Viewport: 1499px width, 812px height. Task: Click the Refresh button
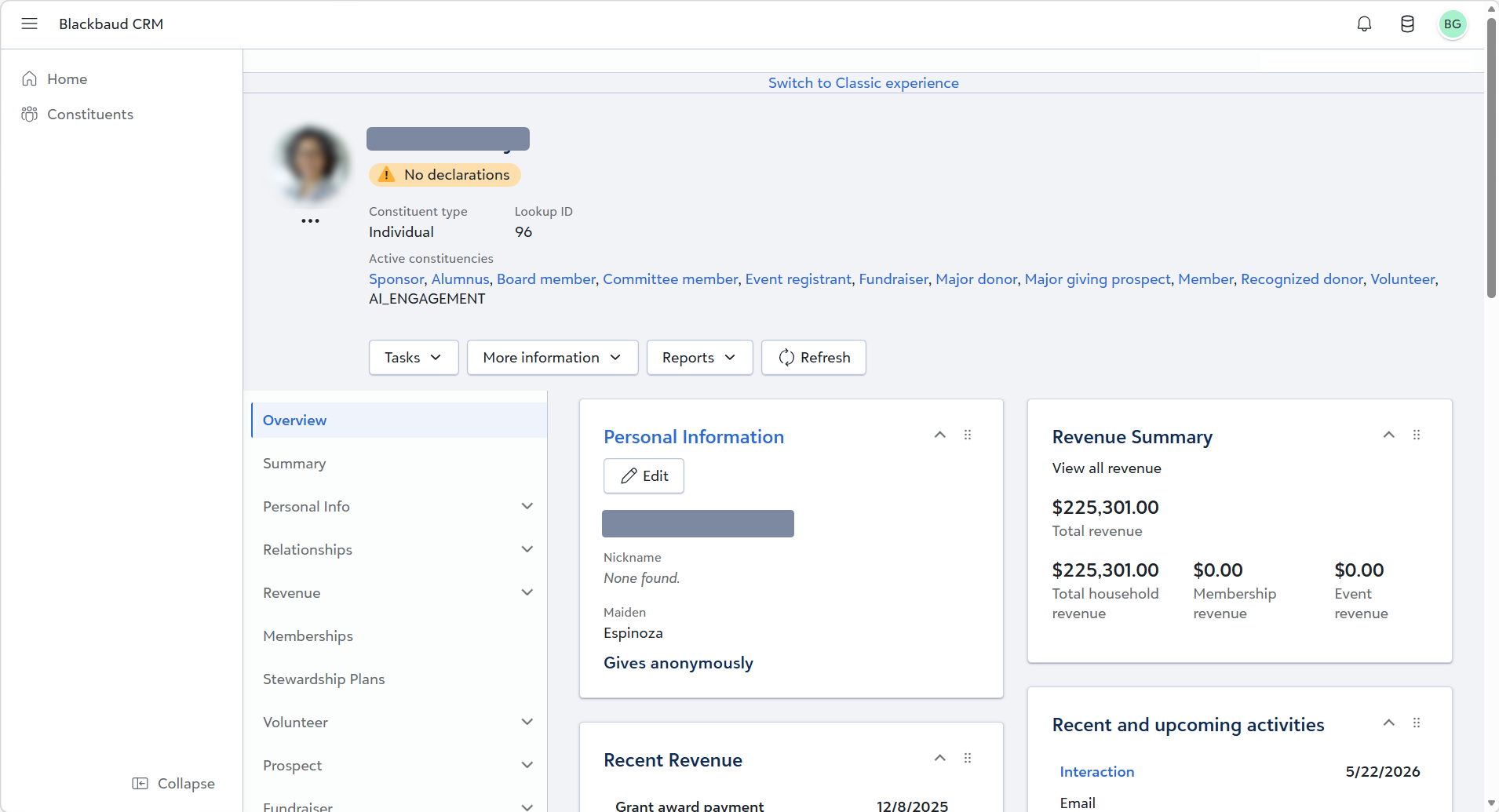point(814,358)
